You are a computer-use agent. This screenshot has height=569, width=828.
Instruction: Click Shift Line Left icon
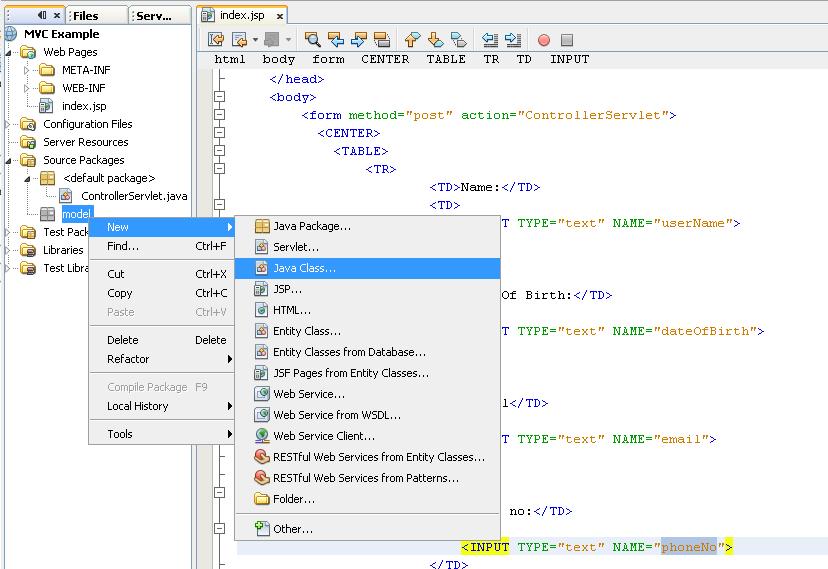coord(490,40)
